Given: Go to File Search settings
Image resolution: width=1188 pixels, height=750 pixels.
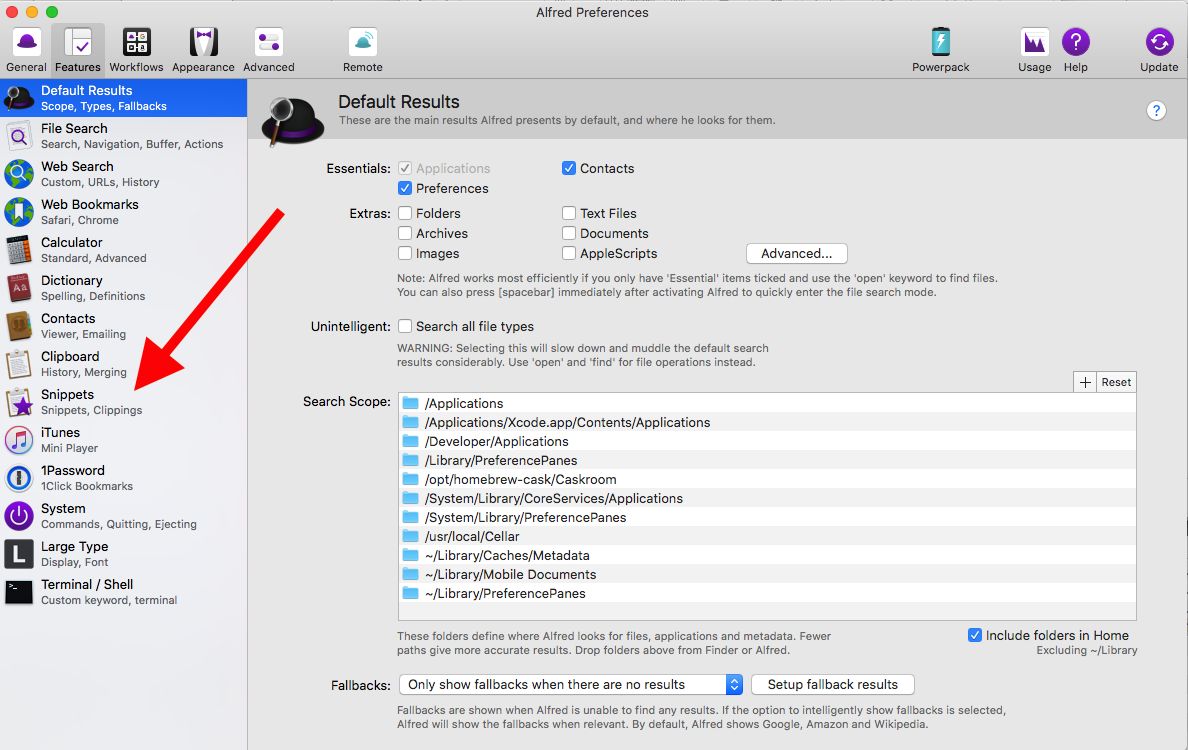Looking at the screenshot, I should 123,136.
